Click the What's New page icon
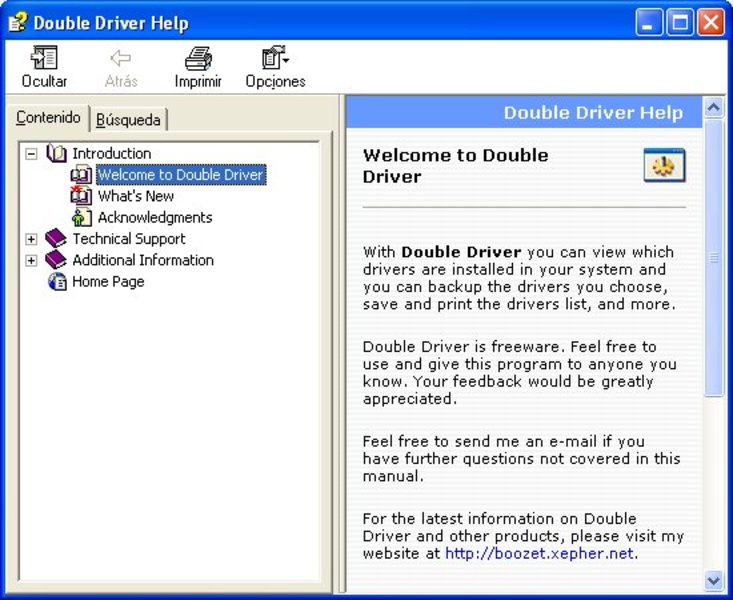Screen dimensions: 733x600 pyautogui.click(x=82, y=196)
